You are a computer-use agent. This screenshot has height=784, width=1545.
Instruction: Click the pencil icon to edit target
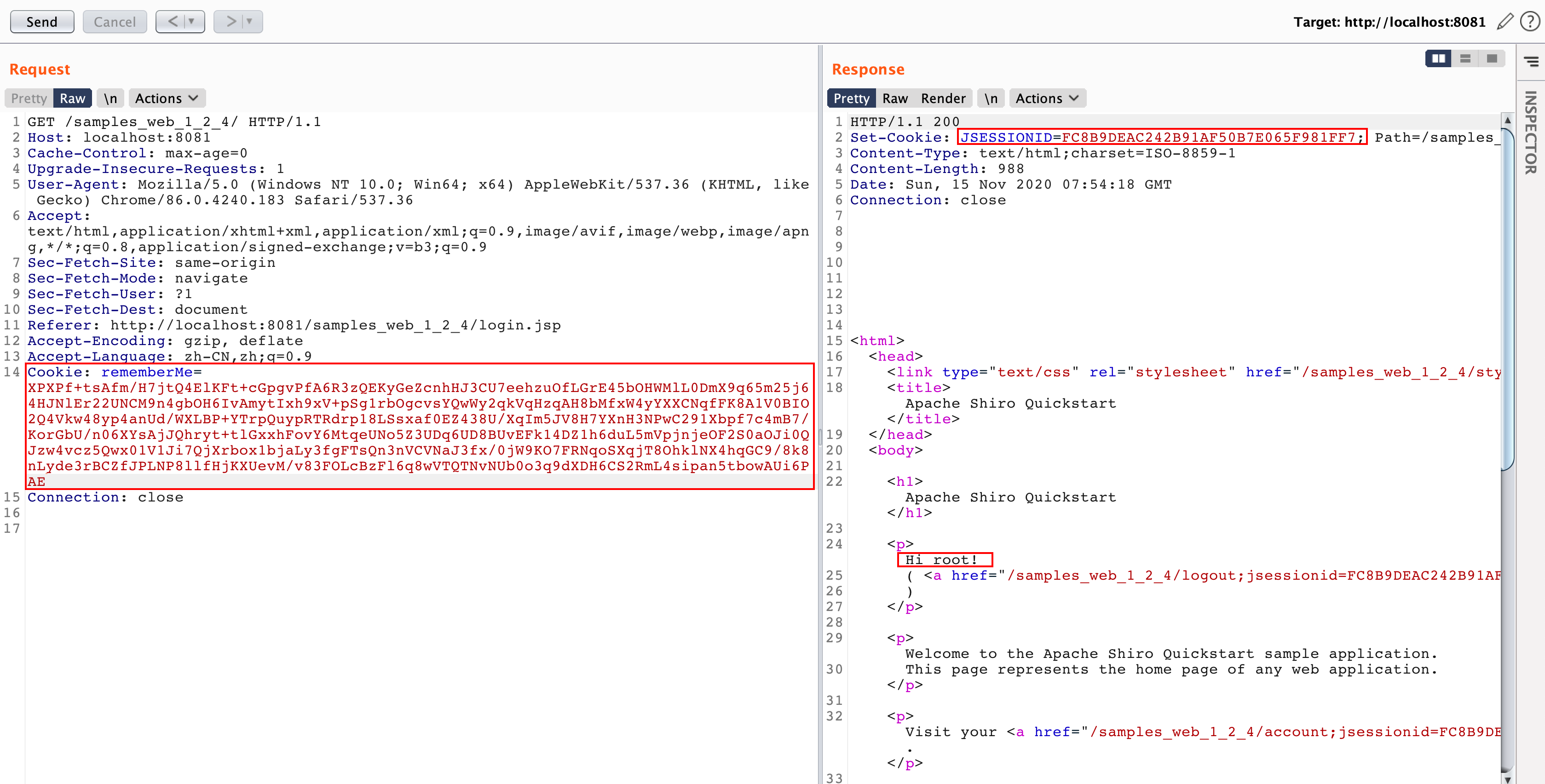1505,22
